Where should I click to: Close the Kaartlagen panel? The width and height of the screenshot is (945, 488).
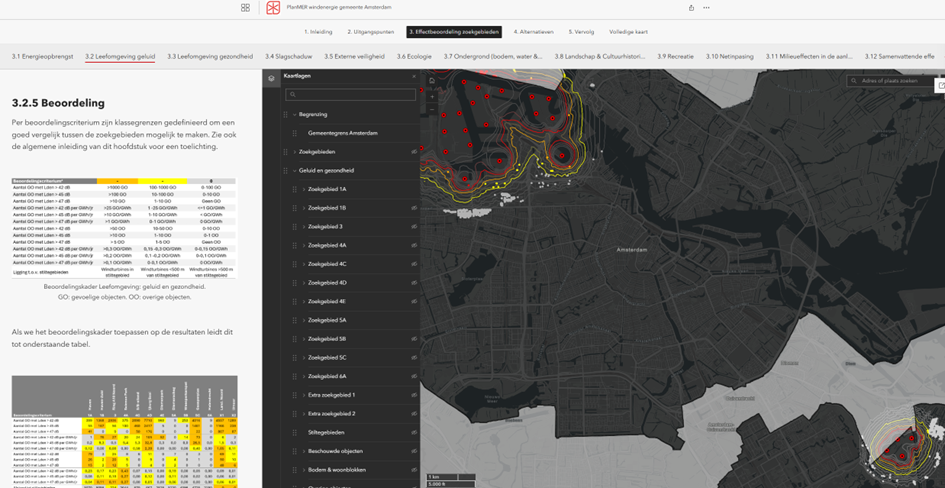tap(413, 76)
